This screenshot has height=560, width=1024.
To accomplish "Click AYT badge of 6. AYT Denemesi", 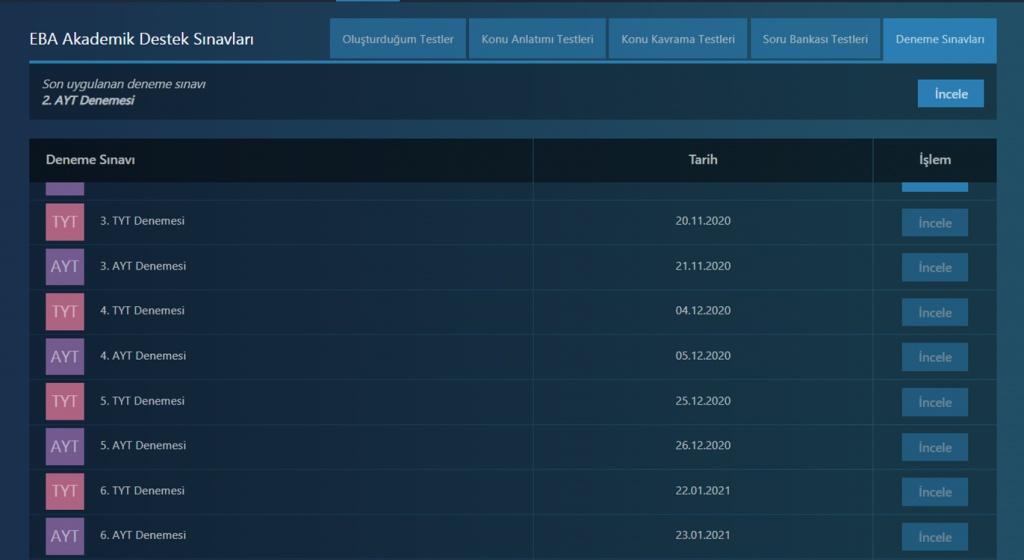I will coord(65,536).
